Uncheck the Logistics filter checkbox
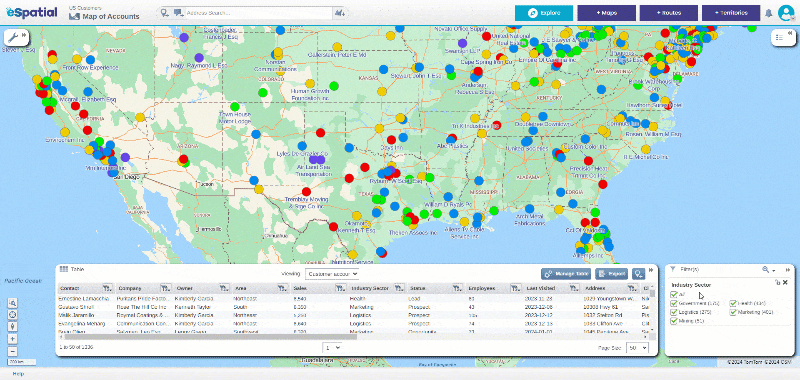The width and height of the screenshot is (800, 380). (x=674, y=312)
